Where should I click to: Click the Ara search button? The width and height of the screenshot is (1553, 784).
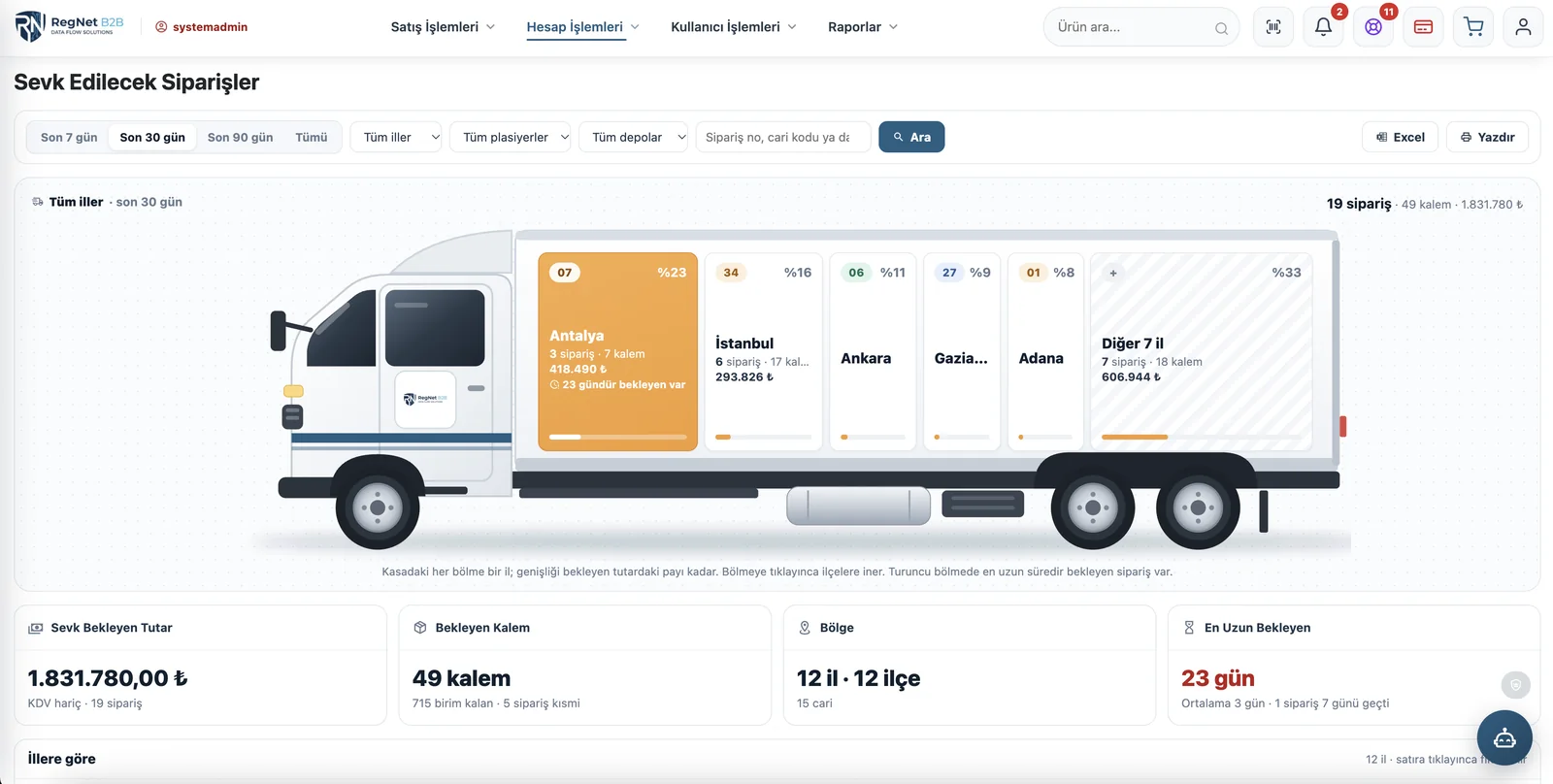(x=911, y=138)
